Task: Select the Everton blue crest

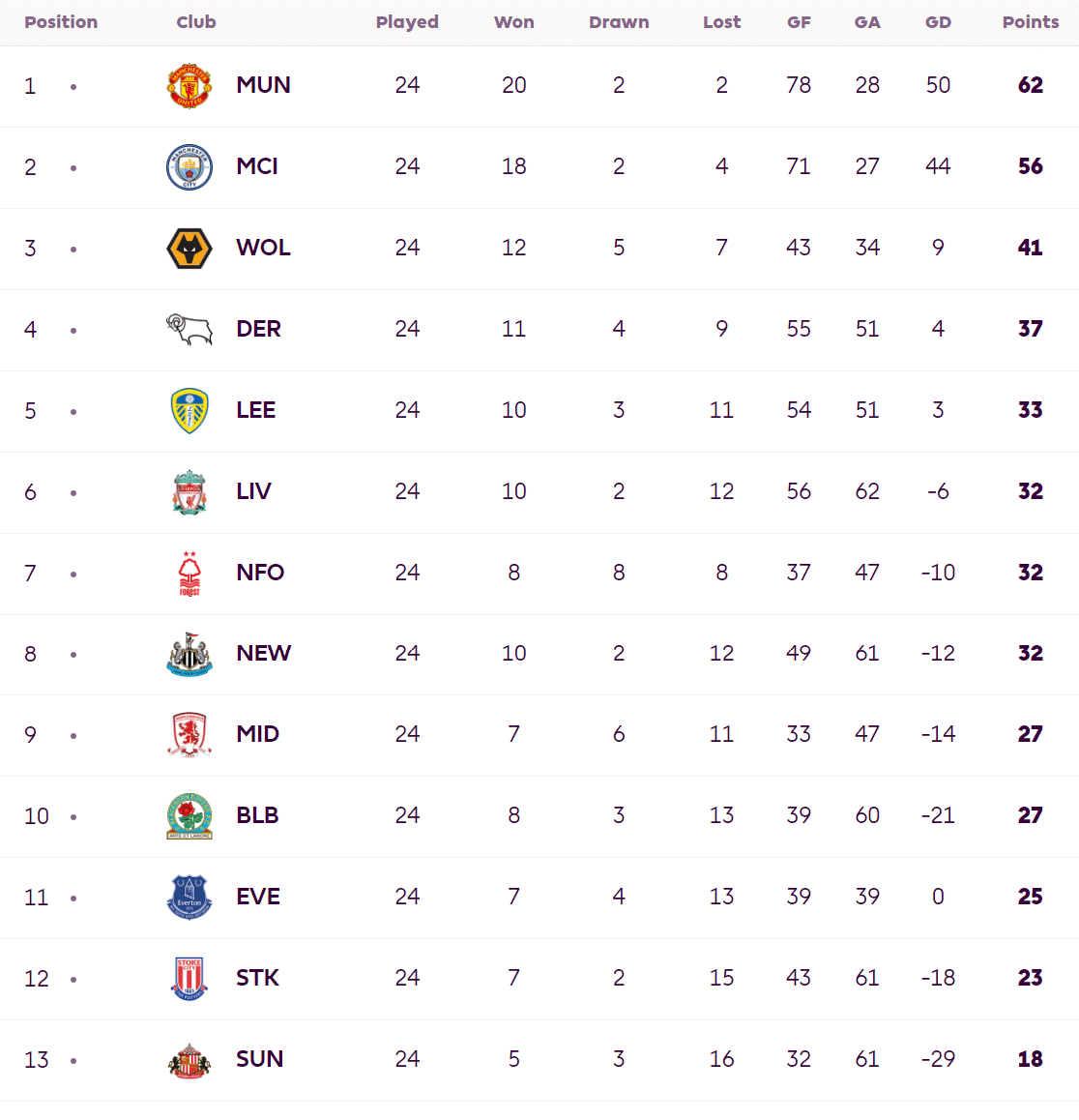Action: tap(190, 898)
